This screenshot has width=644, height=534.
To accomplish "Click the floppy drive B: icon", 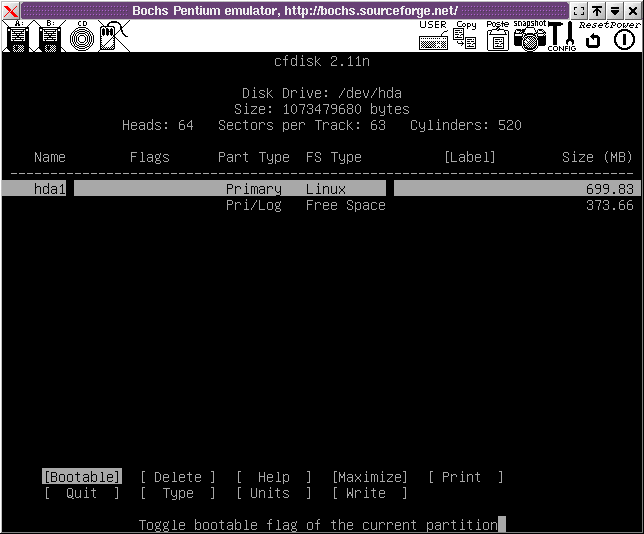I will click(49, 37).
